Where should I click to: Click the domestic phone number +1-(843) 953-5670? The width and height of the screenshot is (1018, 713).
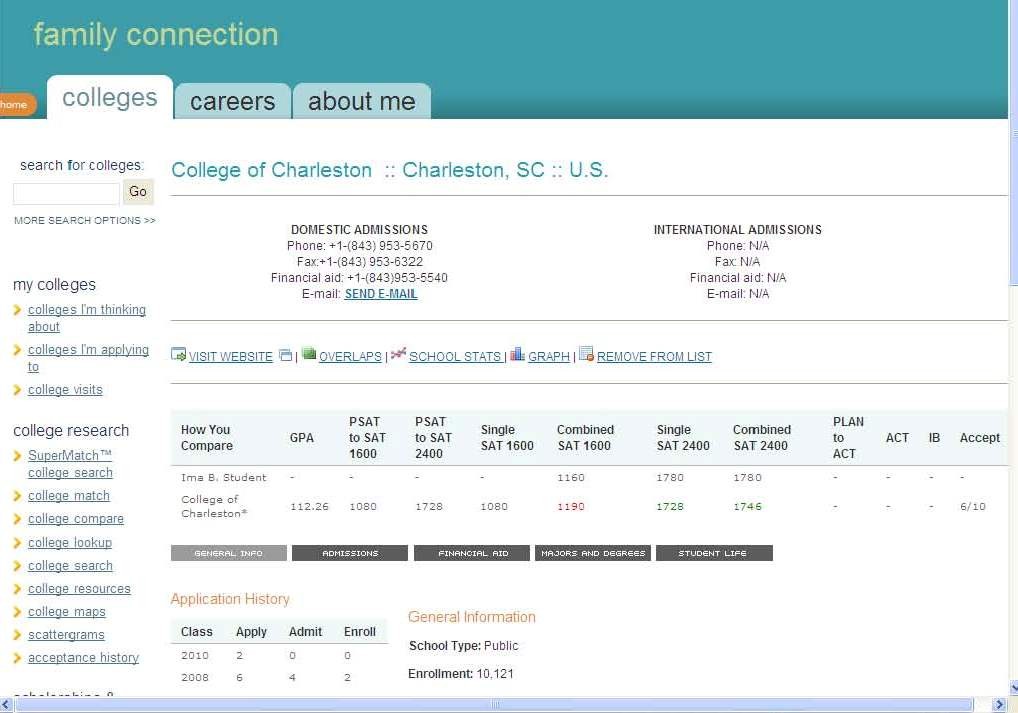[x=380, y=246]
